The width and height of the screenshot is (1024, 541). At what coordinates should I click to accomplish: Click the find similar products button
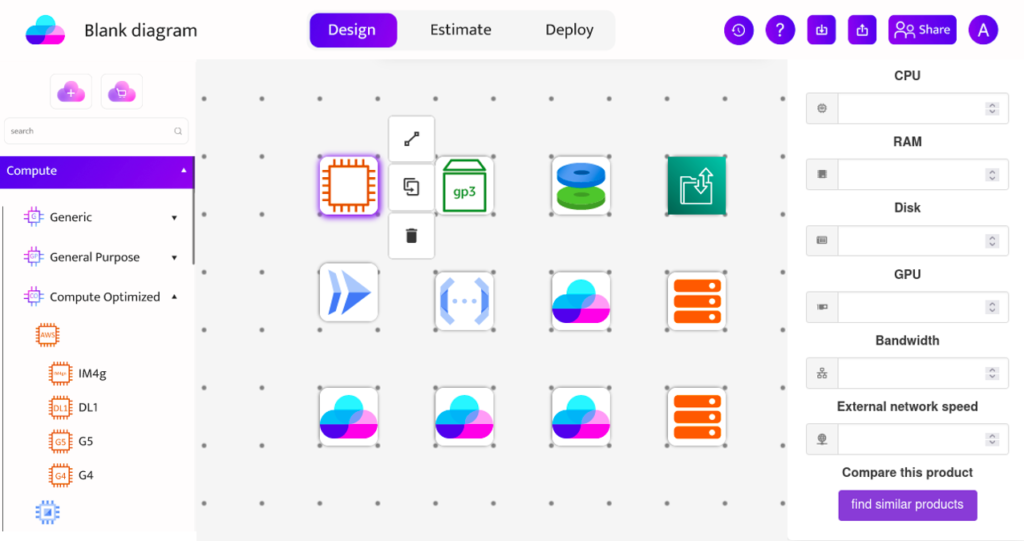[x=908, y=505]
